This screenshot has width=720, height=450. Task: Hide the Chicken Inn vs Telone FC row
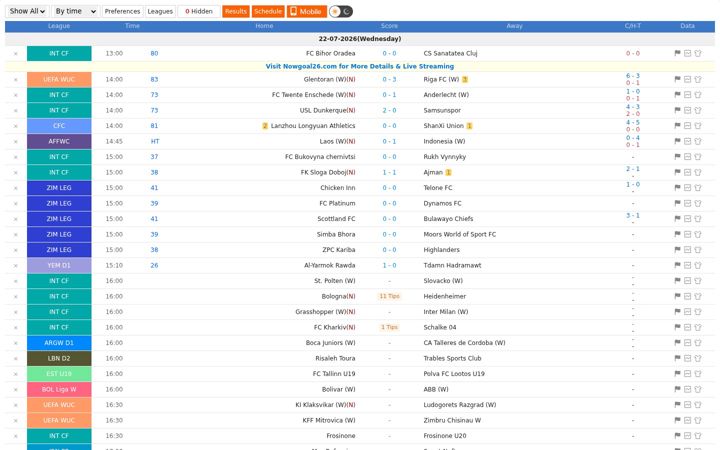pyautogui.click(x=16, y=188)
